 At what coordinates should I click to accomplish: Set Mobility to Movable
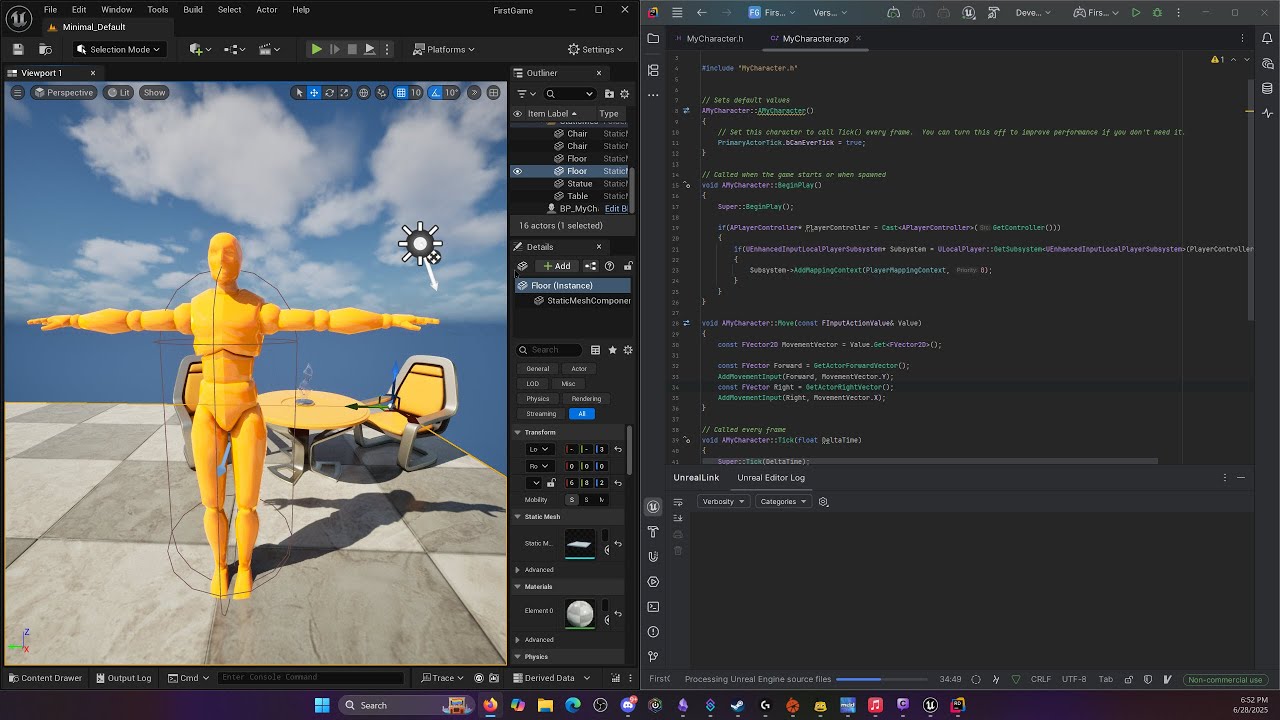[x=602, y=500]
